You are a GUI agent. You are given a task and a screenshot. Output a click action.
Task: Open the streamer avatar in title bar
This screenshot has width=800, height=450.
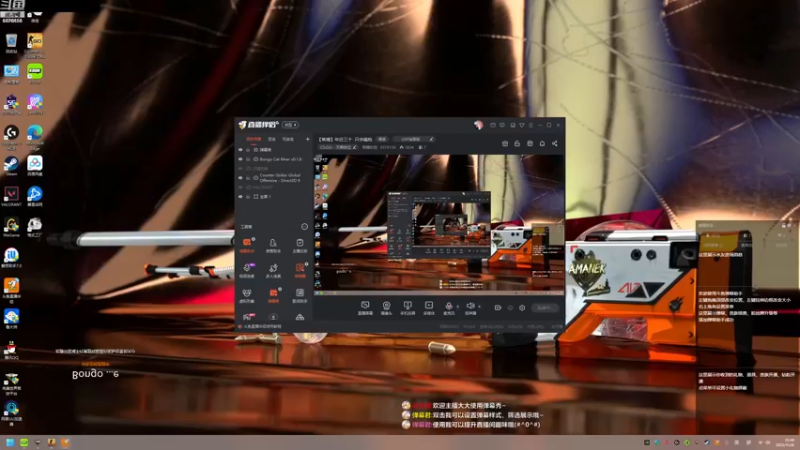pyautogui.click(x=478, y=125)
